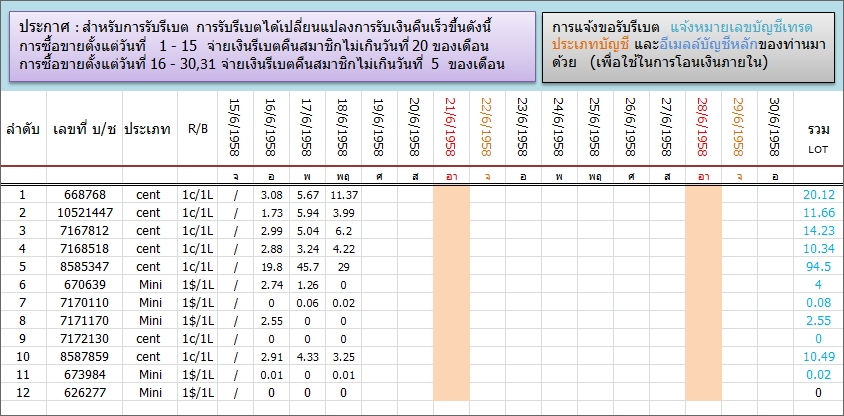
Task: Click the value 5.94 cell
Action: click(x=307, y=213)
